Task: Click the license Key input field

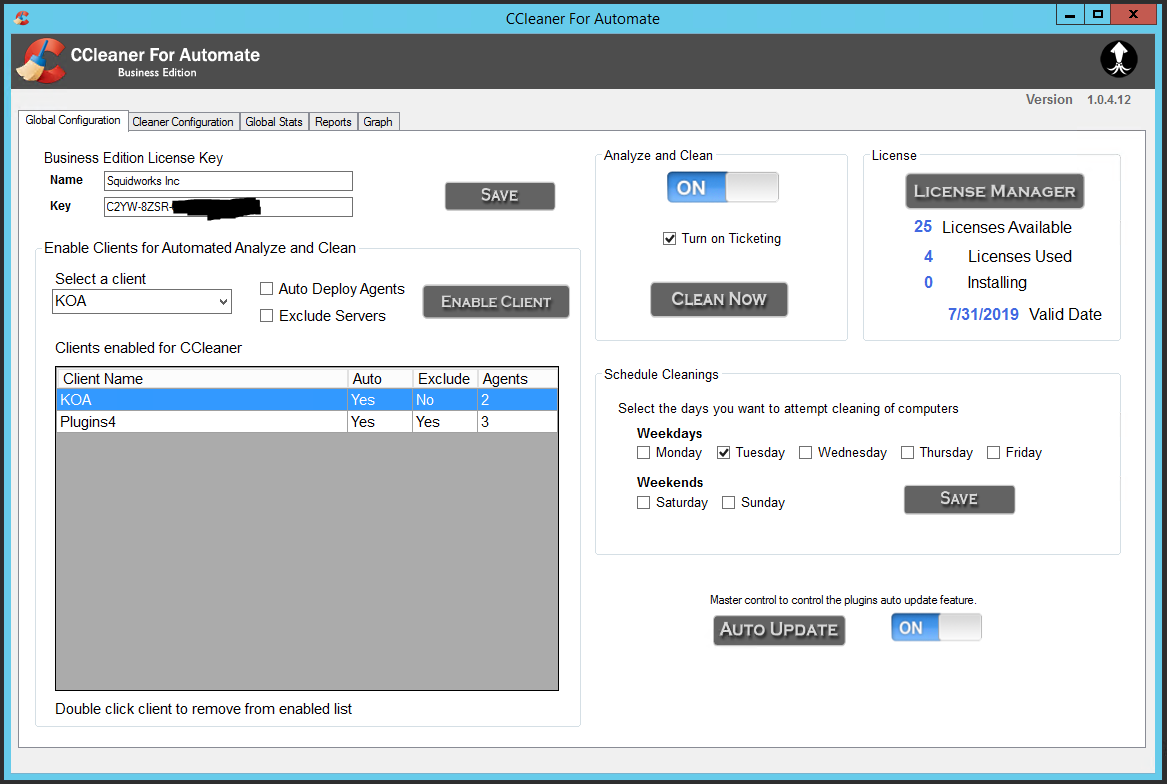Action: point(228,207)
